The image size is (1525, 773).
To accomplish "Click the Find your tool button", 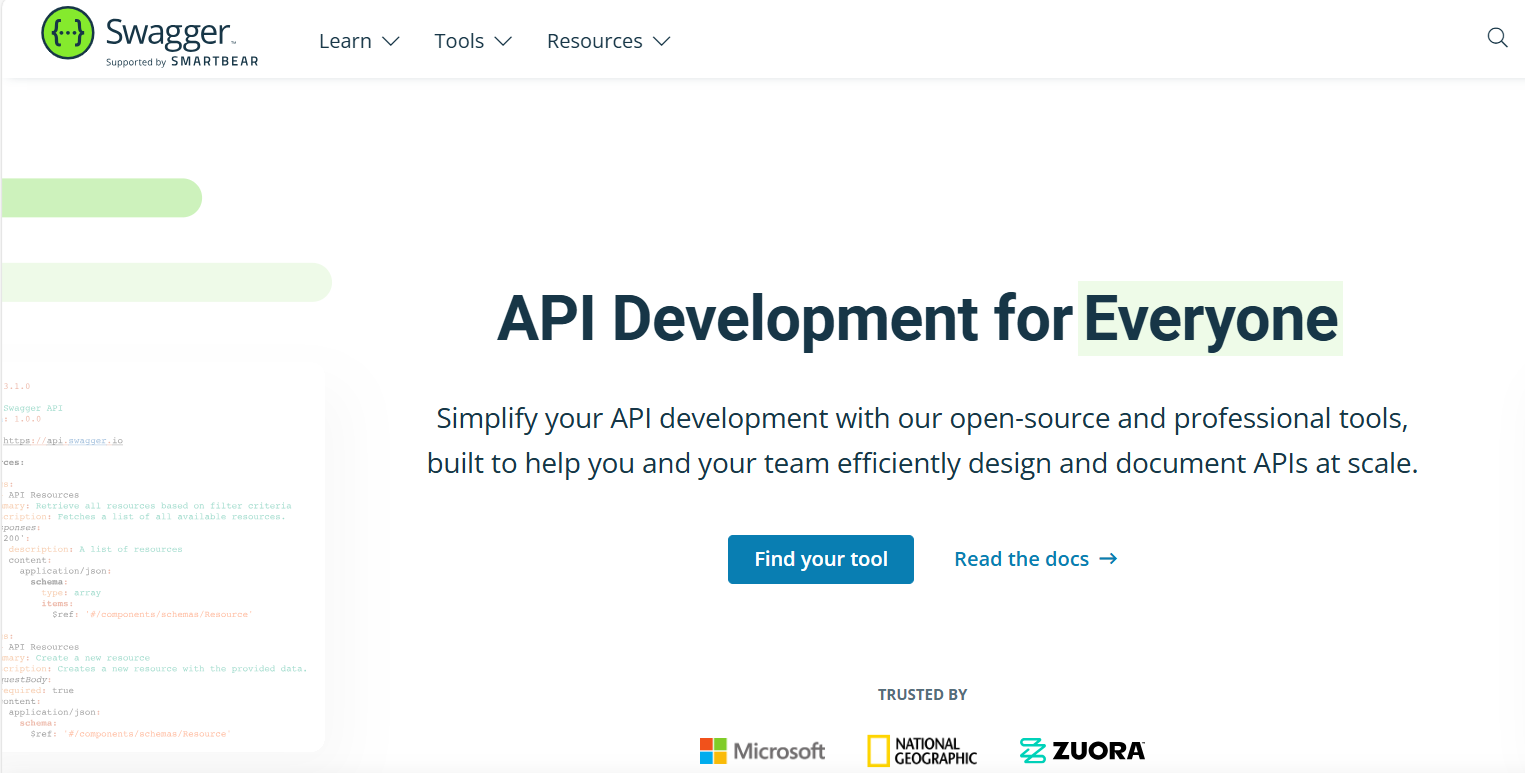I will 820,559.
